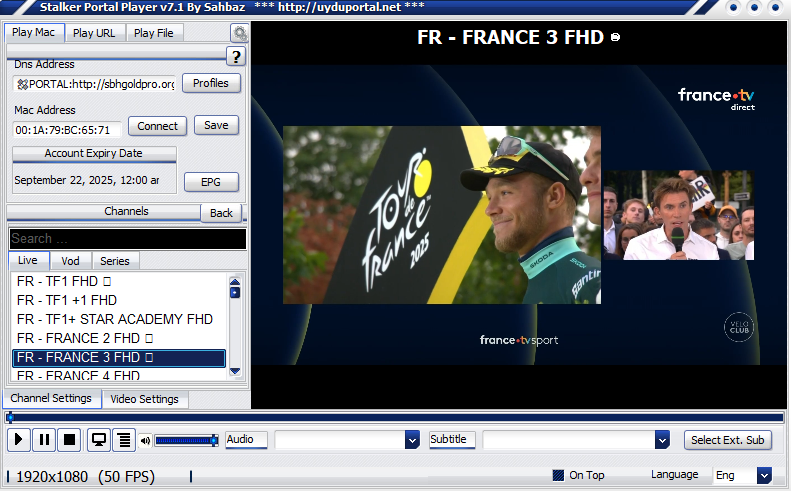Click the Mac Address input field

coord(67,130)
